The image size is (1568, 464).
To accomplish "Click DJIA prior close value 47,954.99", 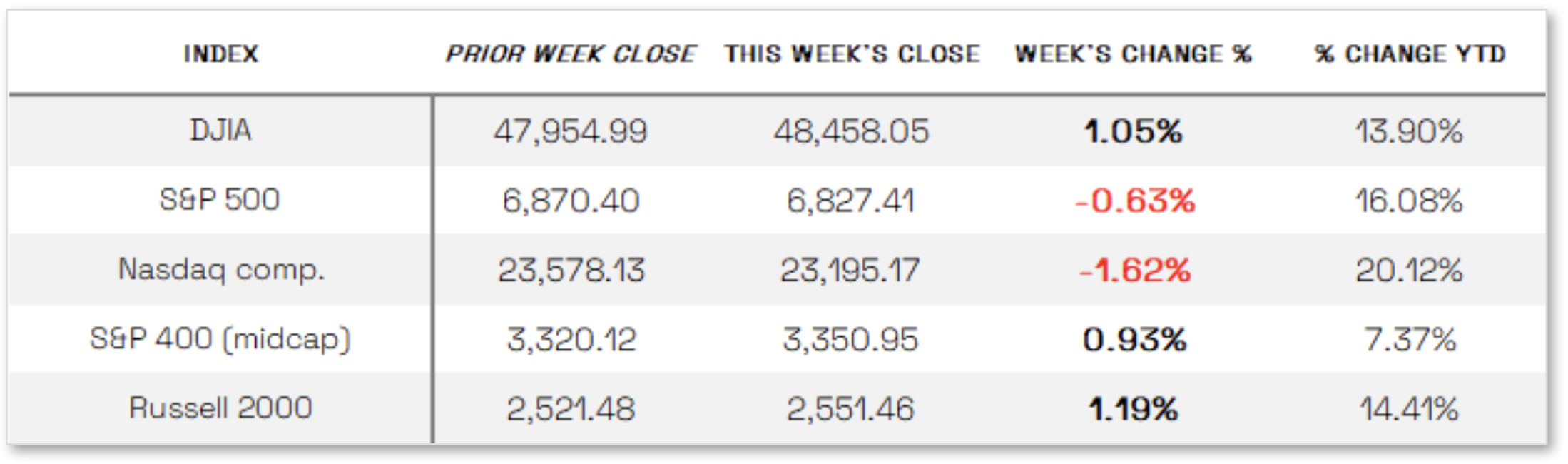I will [570, 131].
